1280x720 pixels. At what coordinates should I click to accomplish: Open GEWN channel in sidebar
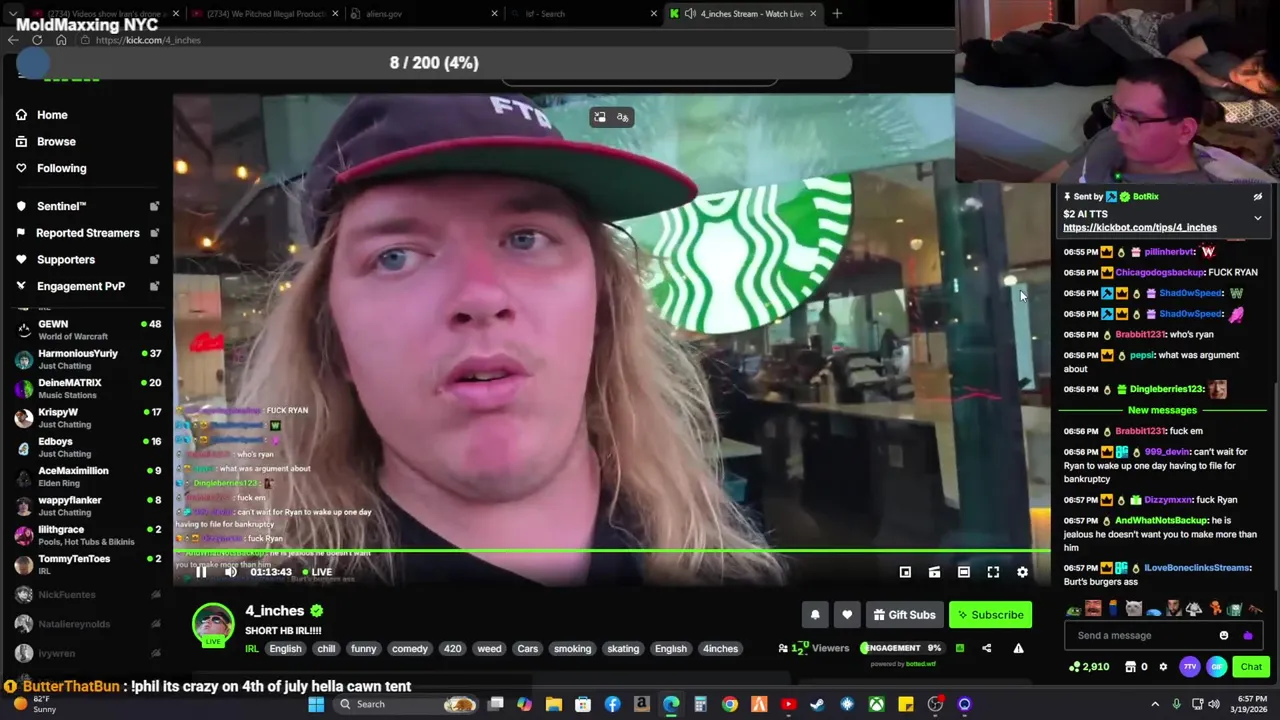[x=88, y=330]
